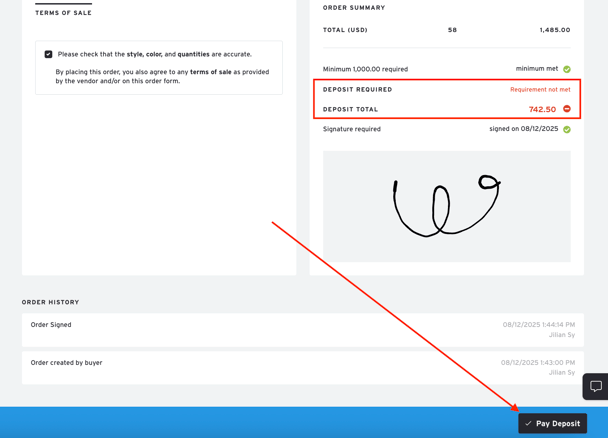This screenshot has height=438, width=608.
Task: Click the 742.50 deposit total amount
Action: point(542,110)
